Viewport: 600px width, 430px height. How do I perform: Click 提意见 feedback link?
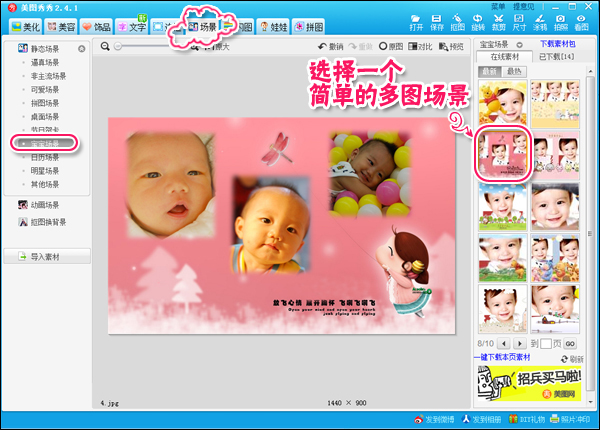click(523, 6)
